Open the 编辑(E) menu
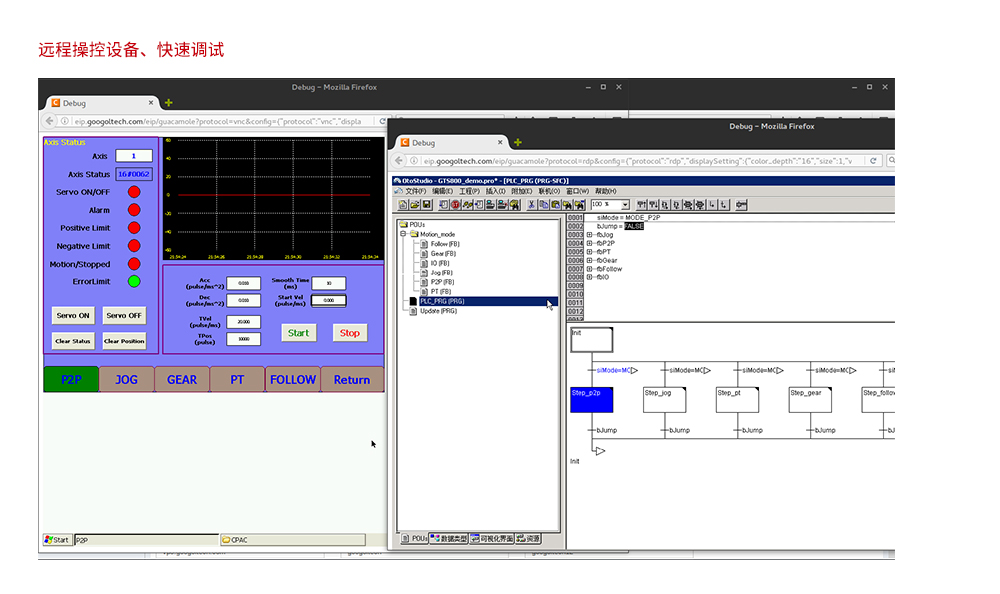 [x=442, y=191]
